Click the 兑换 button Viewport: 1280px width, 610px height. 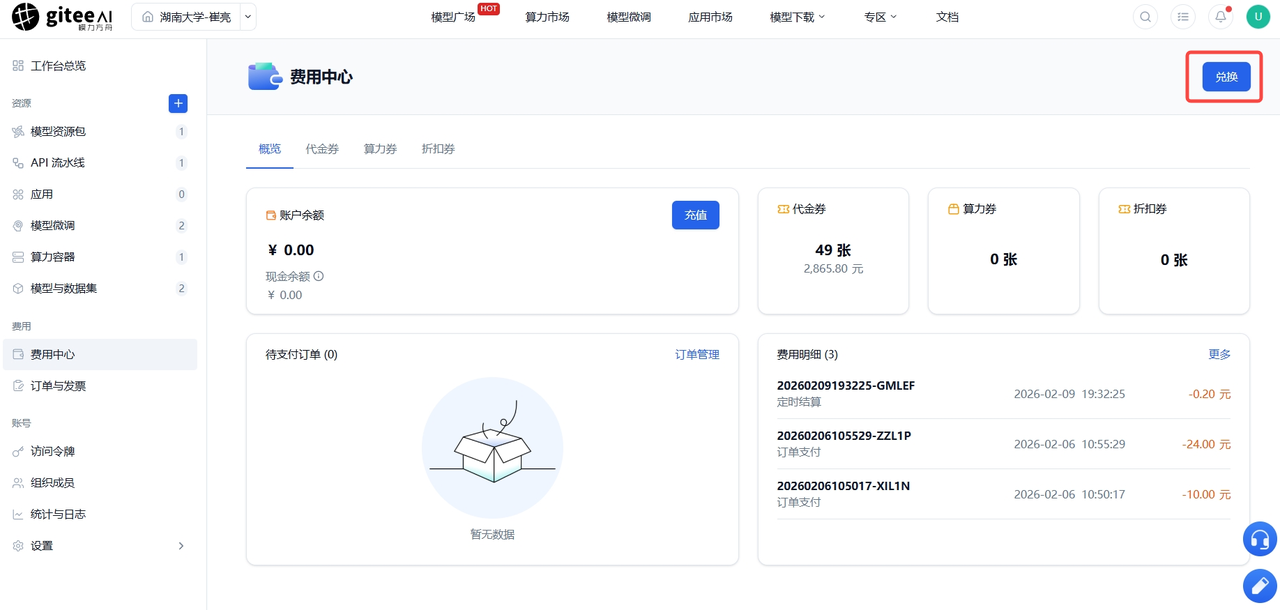[x=1226, y=77]
